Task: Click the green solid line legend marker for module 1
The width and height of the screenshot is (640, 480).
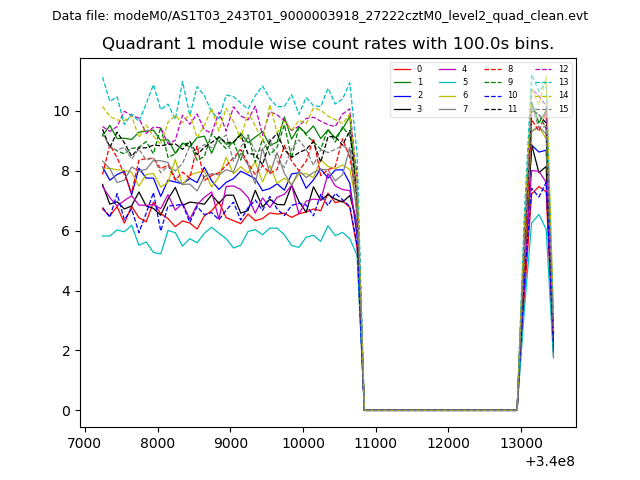Action: (x=402, y=82)
